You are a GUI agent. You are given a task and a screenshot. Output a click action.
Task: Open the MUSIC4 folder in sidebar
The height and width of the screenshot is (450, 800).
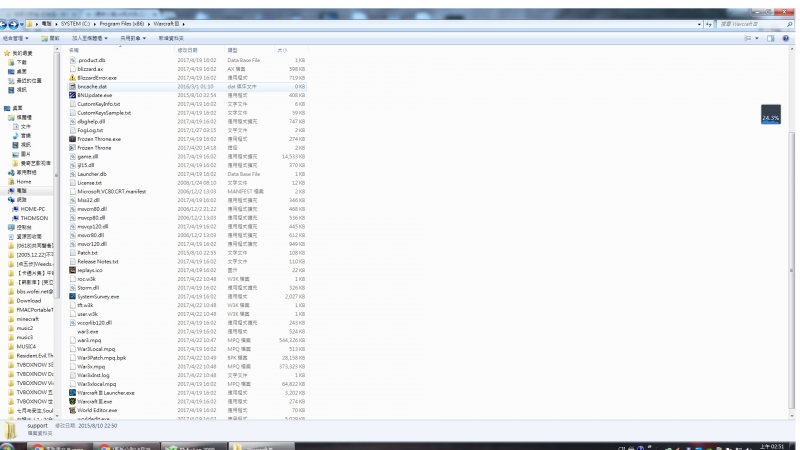(x=26, y=347)
